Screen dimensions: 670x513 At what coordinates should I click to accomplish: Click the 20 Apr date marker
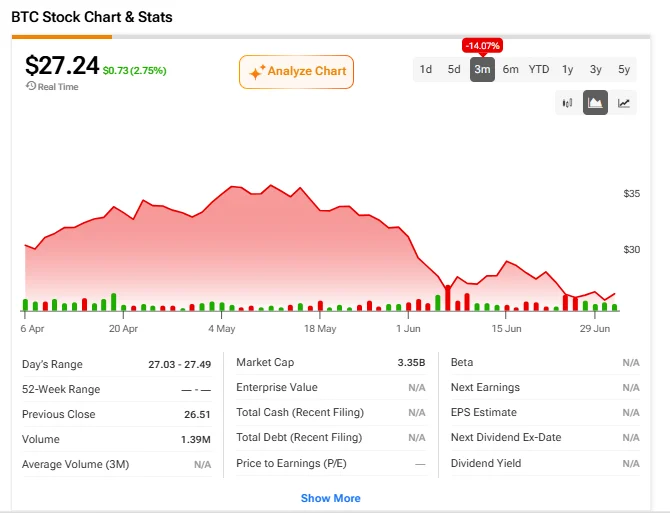tap(123, 328)
